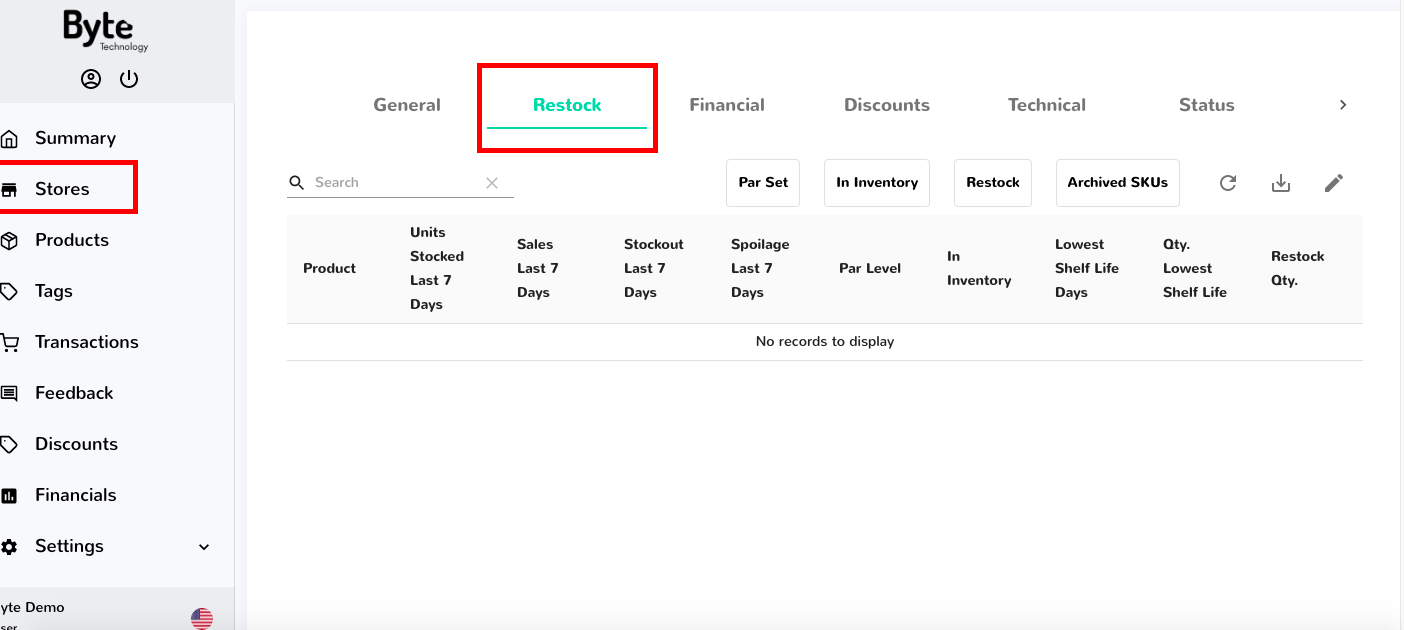The height and width of the screenshot is (630, 1404).
Task: Click the Par Set button
Action: [763, 183]
